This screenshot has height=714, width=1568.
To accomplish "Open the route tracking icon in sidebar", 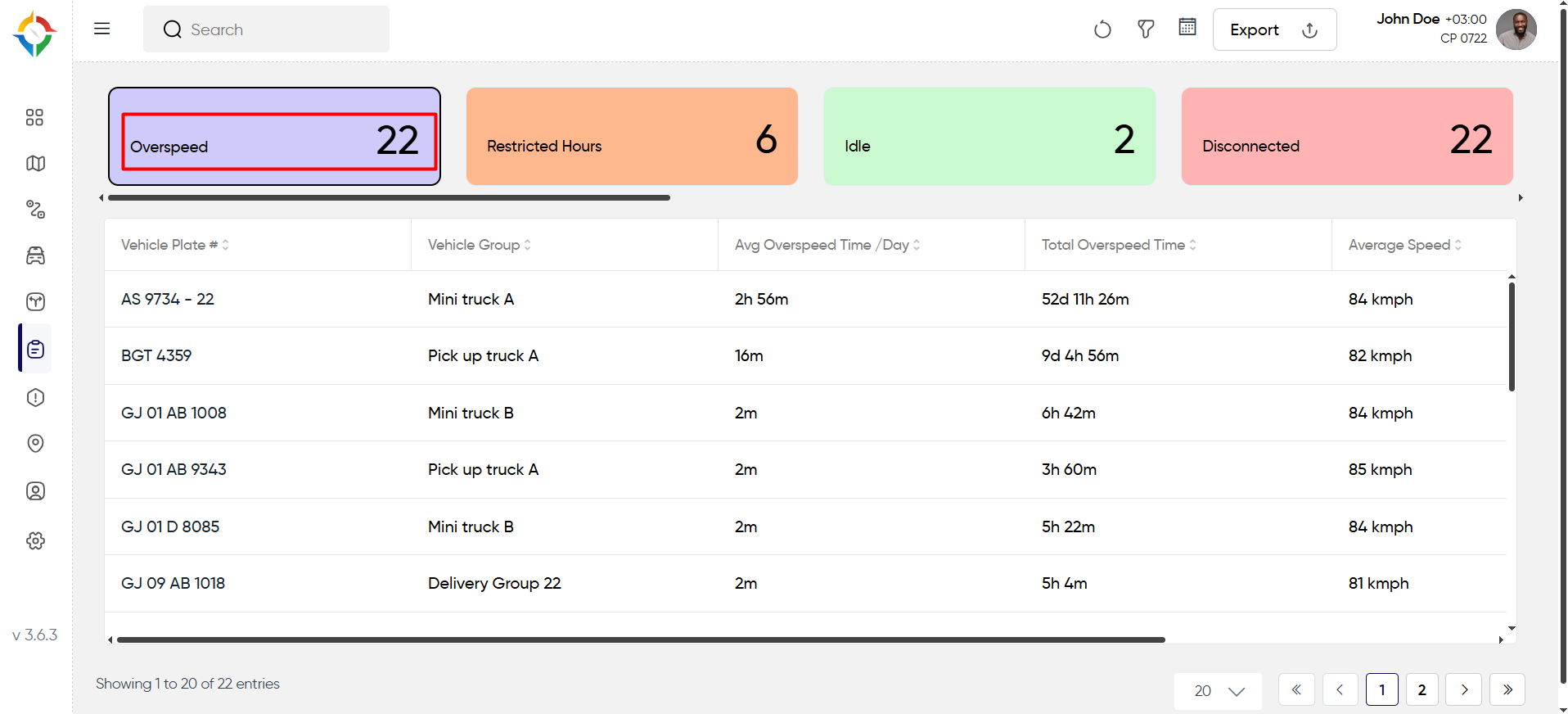I will 35,210.
